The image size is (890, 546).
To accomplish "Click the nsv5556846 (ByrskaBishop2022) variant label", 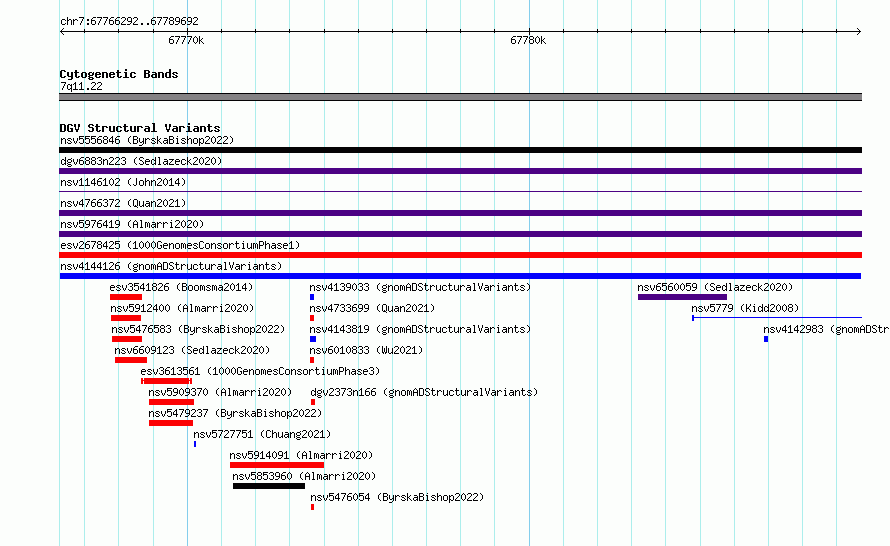I will 147,140.
